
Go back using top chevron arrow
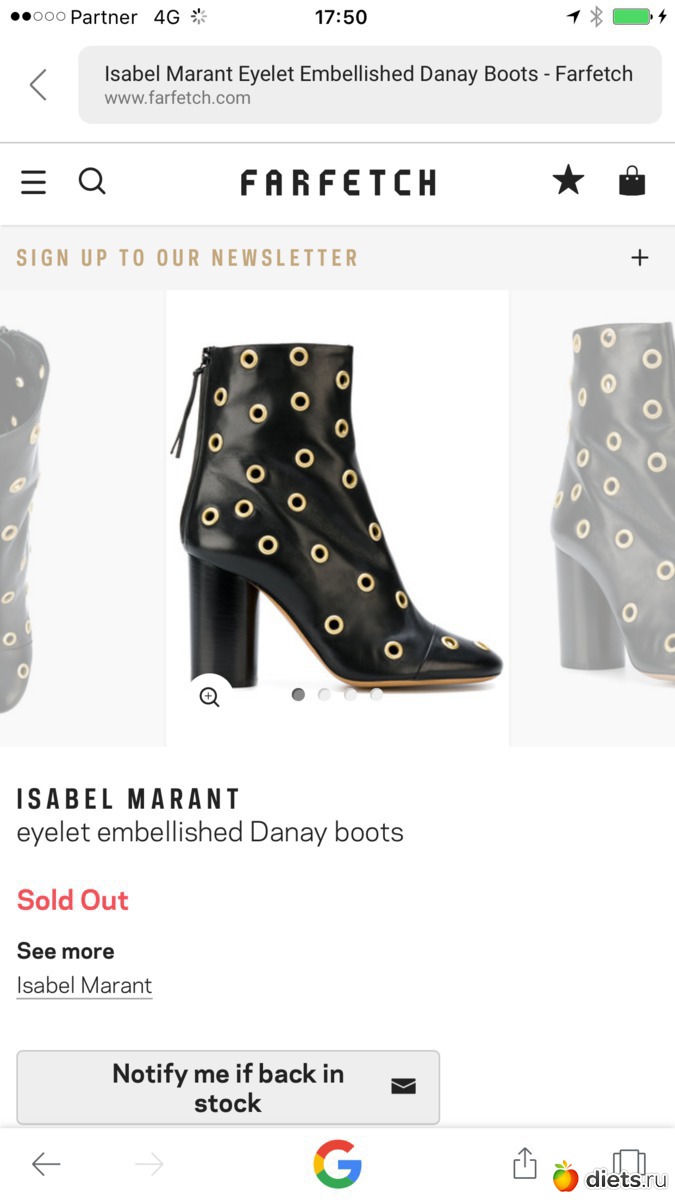point(38,85)
